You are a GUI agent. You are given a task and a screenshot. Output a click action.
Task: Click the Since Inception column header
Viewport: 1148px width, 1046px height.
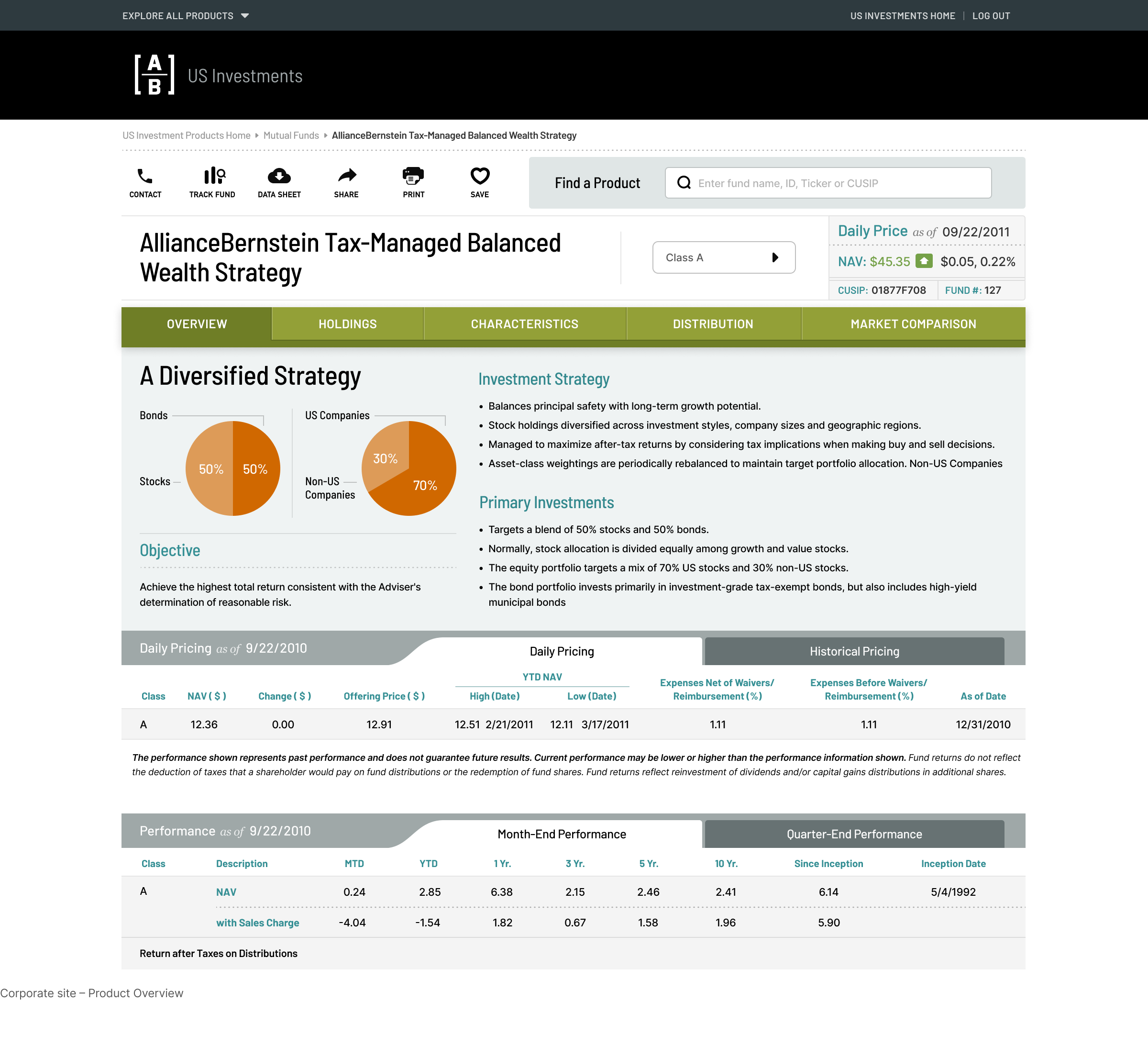[x=828, y=864]
